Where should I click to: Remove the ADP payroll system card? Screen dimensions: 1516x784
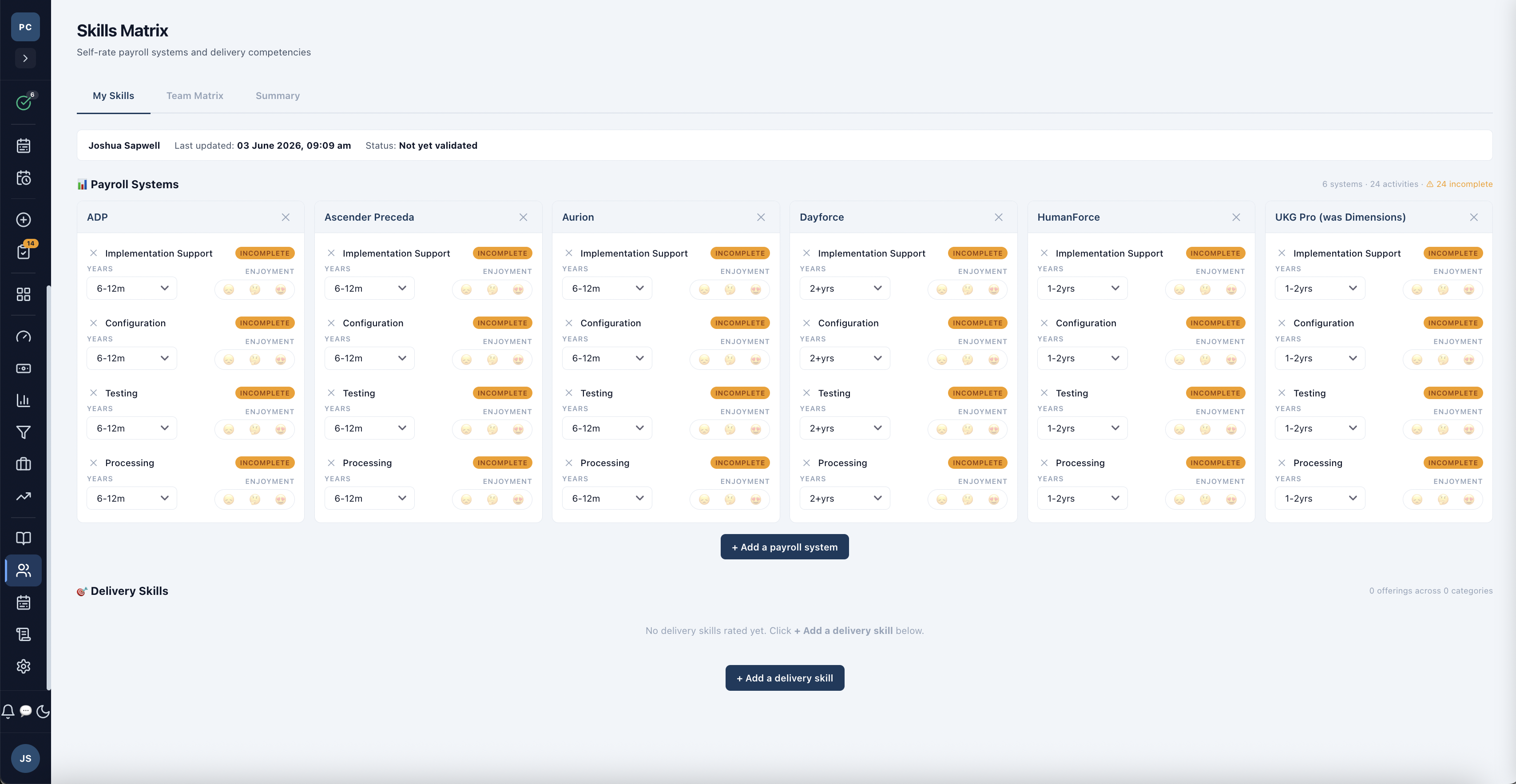click(286, 217)
